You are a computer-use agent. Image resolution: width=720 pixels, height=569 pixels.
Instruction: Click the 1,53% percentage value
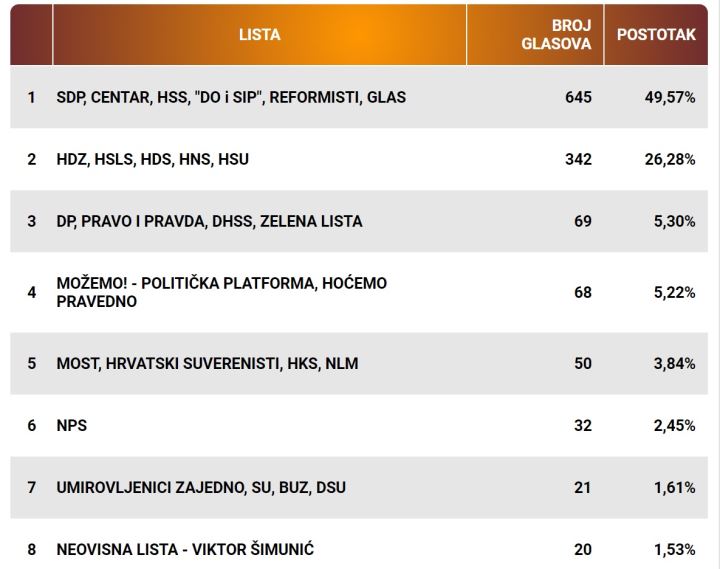(675, 550)
